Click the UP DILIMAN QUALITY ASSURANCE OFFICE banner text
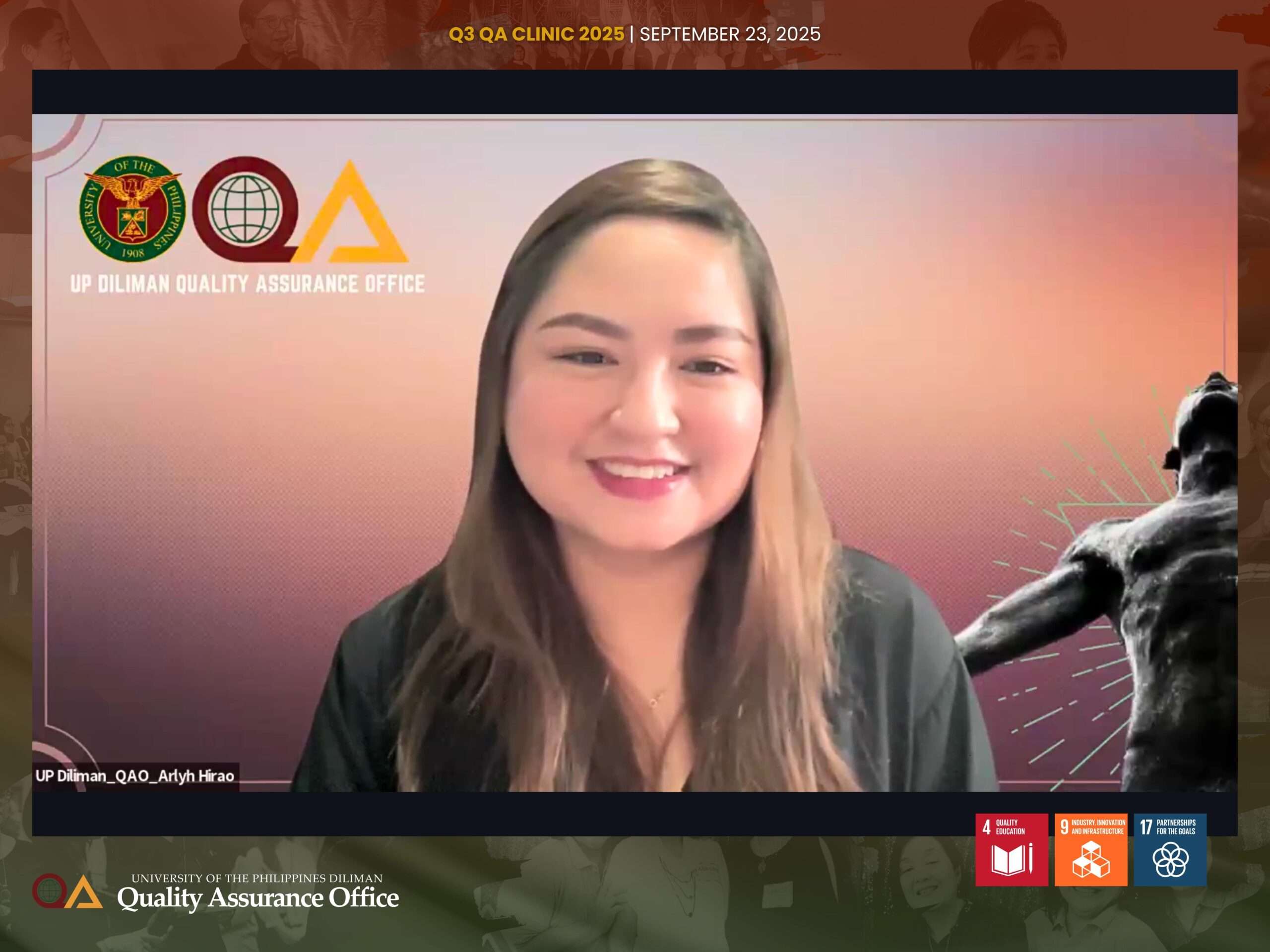The width and height of the screenshot is (1270, 952). [x=248, y=284]
